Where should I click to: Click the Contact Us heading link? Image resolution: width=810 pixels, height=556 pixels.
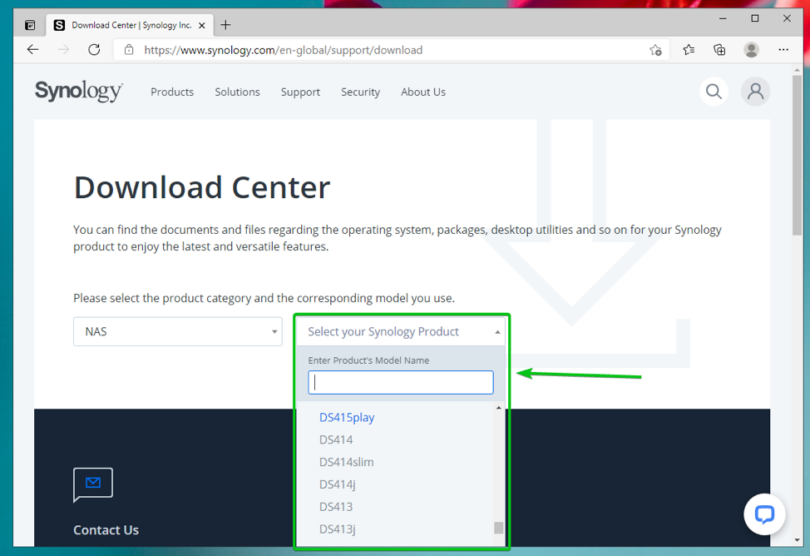coord(106,530)
